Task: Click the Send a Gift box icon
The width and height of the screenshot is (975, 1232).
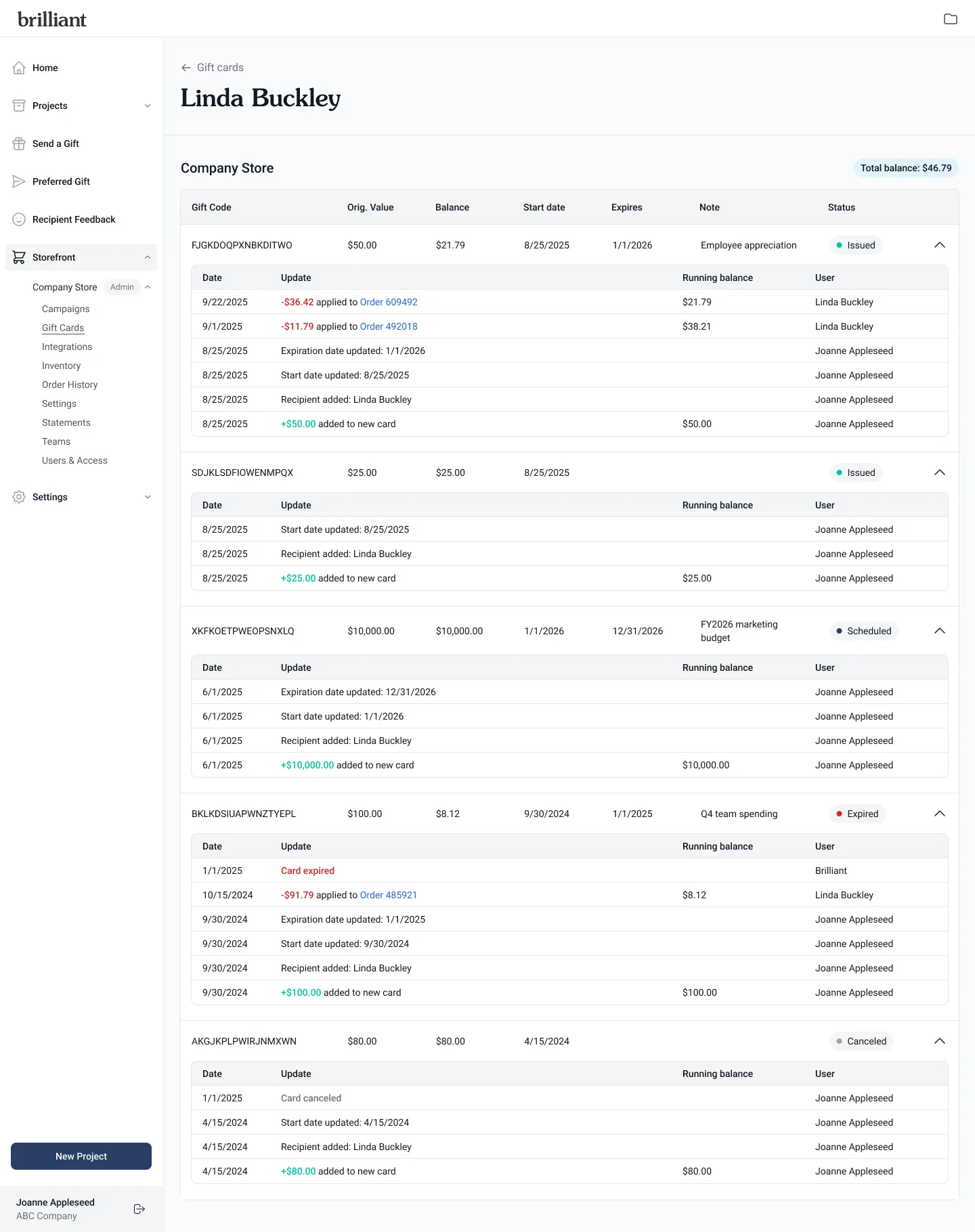Action: pyautogui.click(x=19, y=144)
